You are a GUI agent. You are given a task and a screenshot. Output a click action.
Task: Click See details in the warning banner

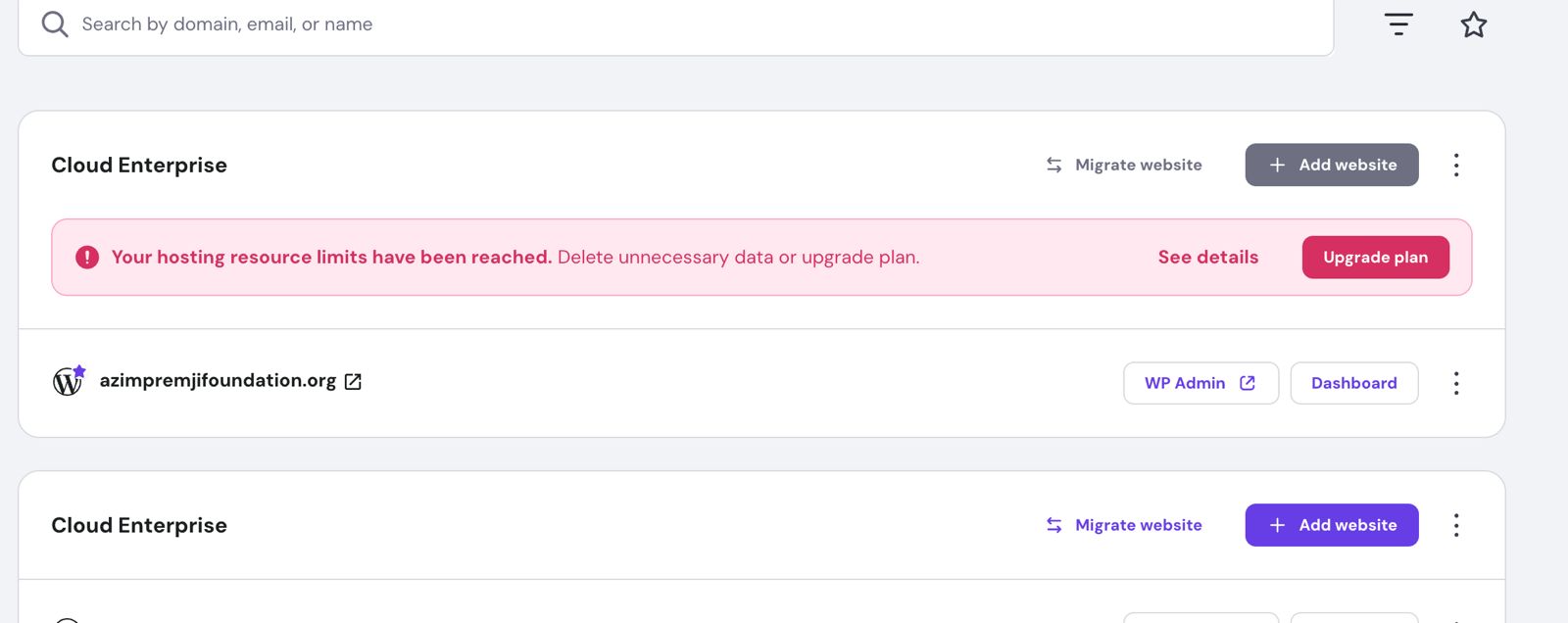click(1207, 258)
